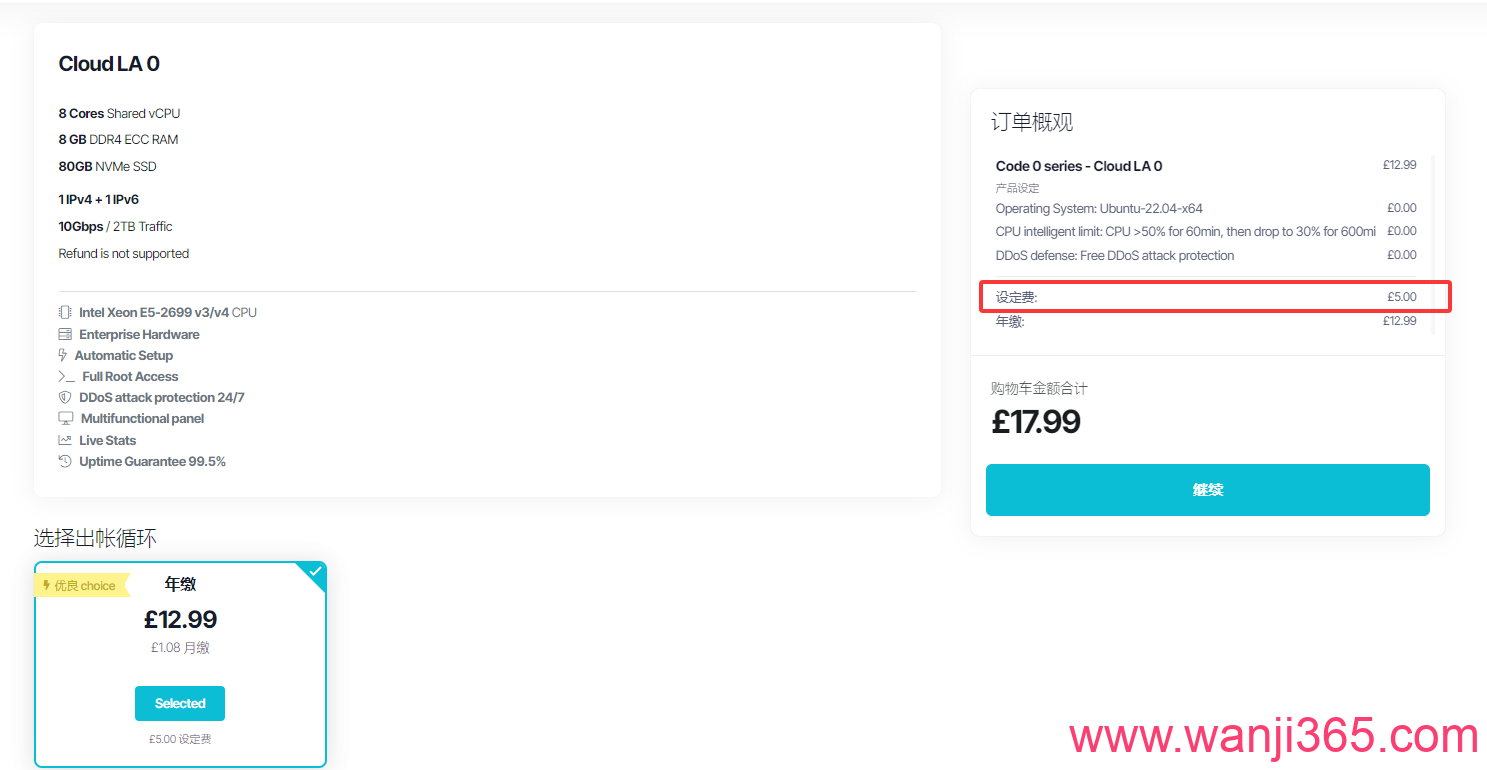Click the server icon beside Enterprise Hardware

coord(65,335)
